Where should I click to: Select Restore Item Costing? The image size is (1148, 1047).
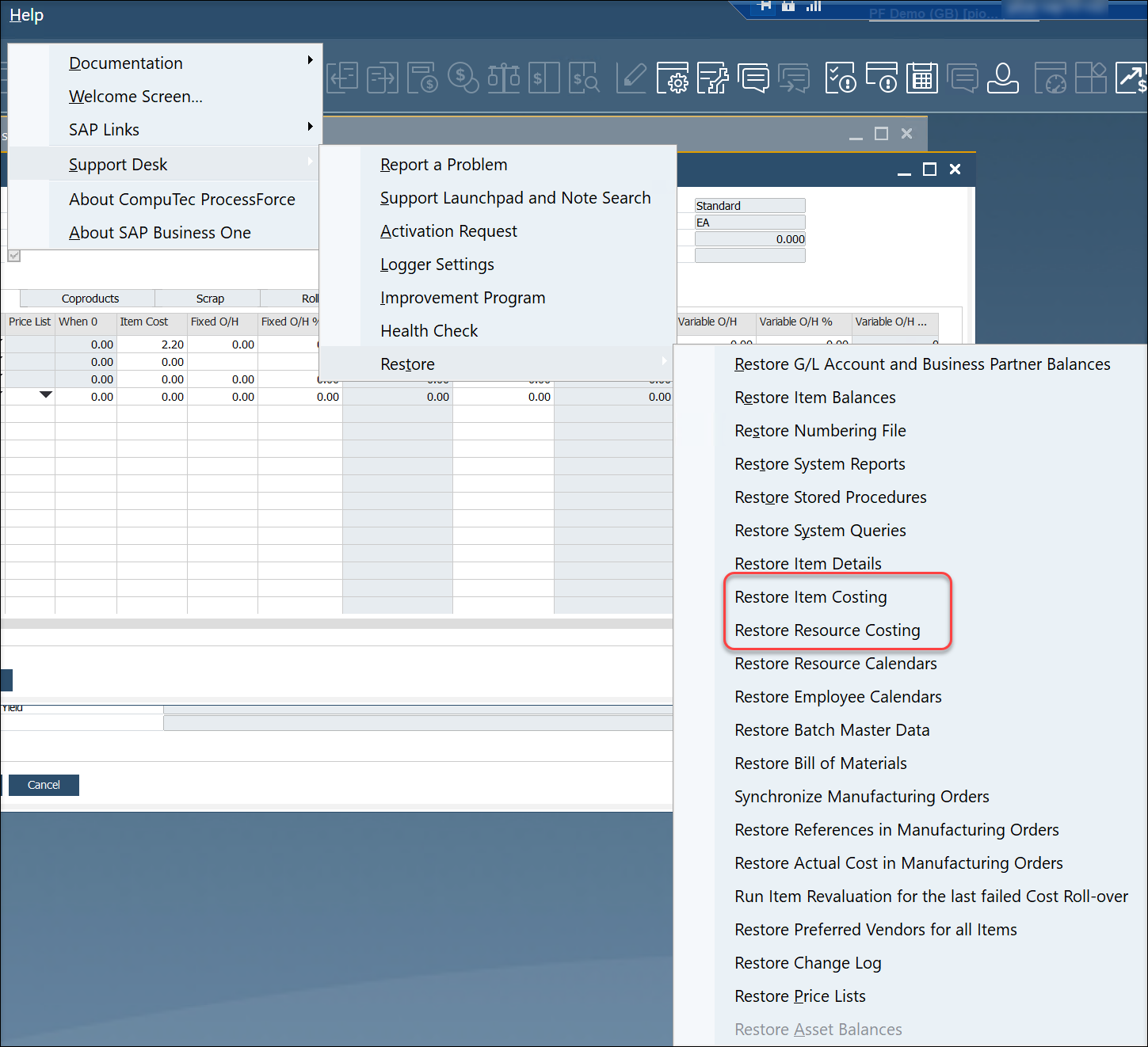tap(810, 596)
